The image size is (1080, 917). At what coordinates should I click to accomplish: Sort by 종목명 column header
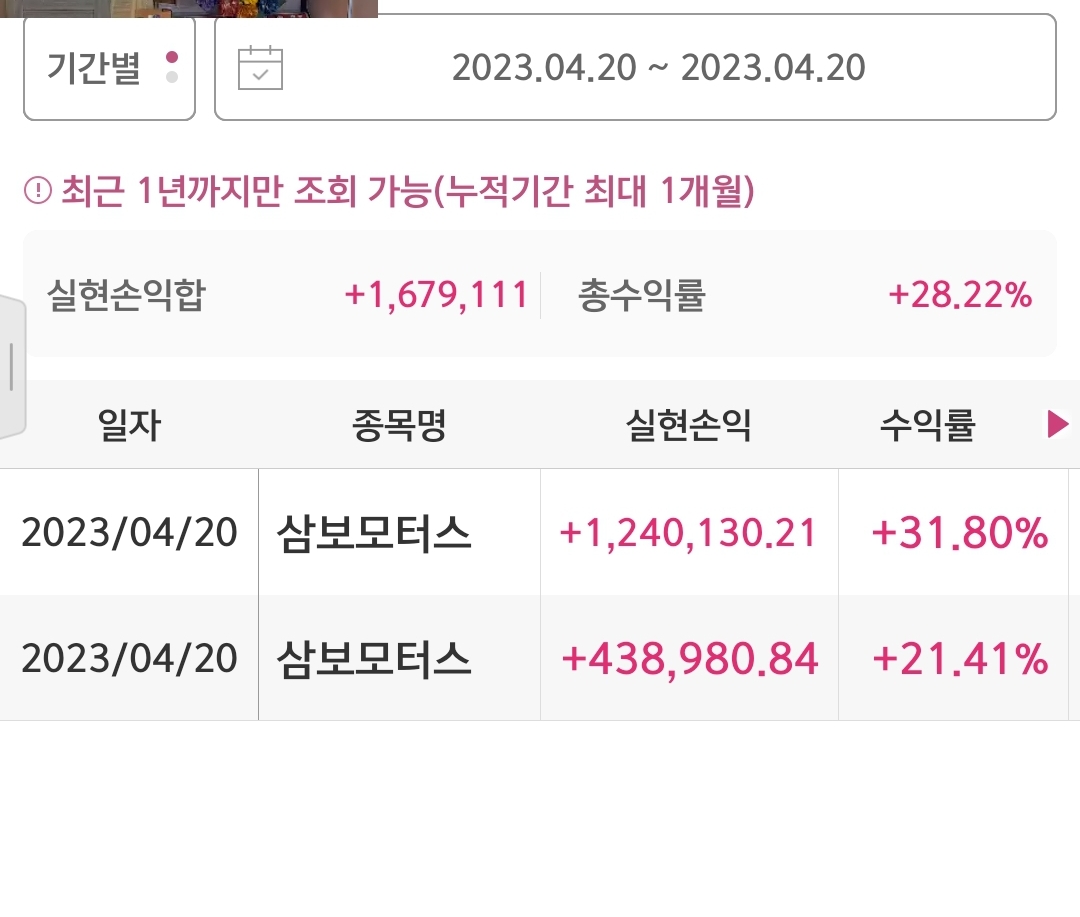[x=399, y=424]
